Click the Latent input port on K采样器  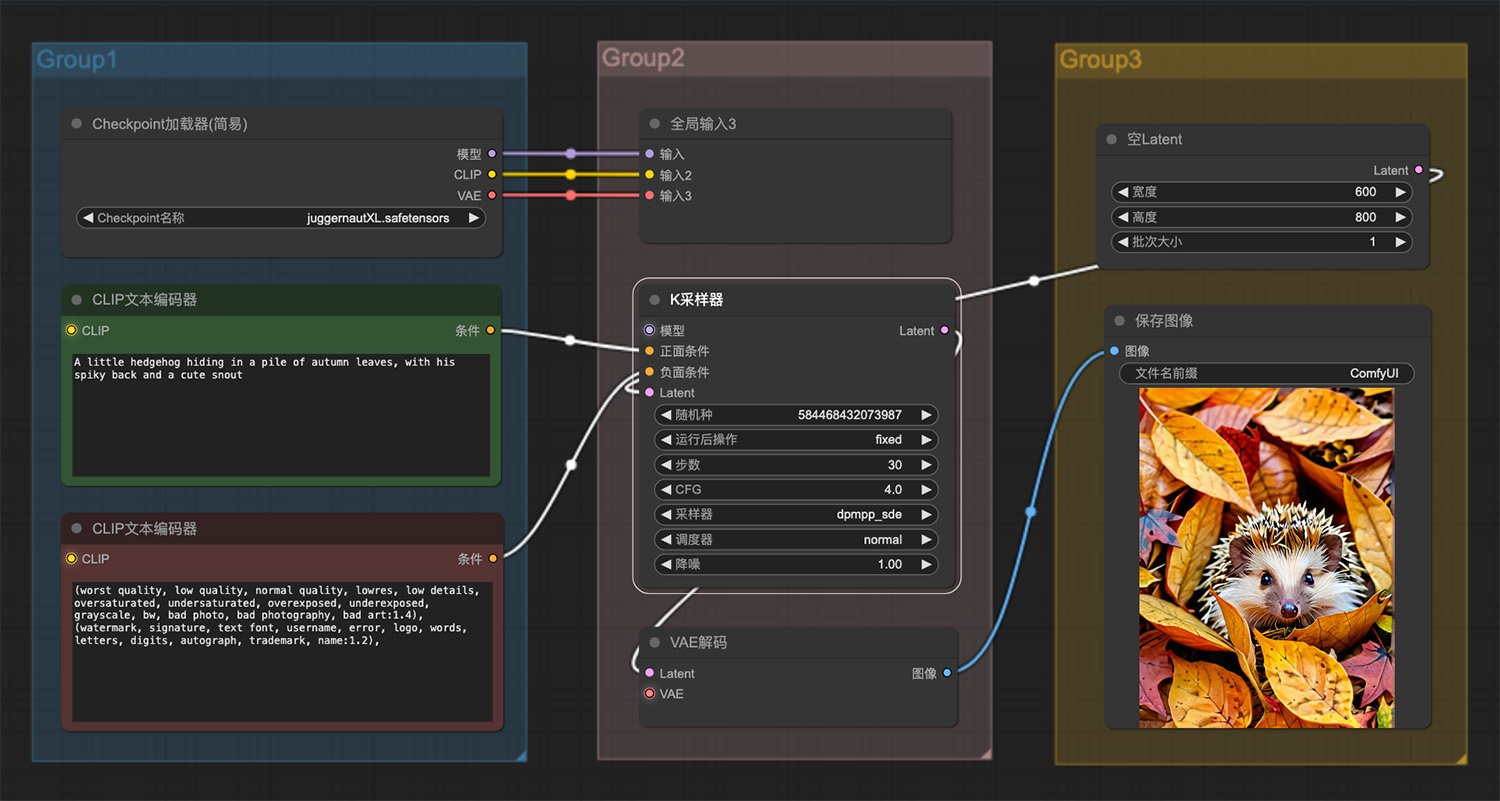pos(650,393)
